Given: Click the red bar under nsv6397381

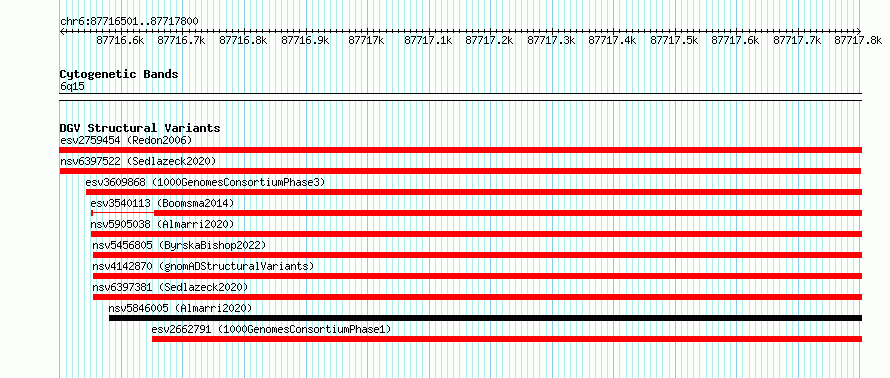Looking at the screenshot, I should coord(477,297).
